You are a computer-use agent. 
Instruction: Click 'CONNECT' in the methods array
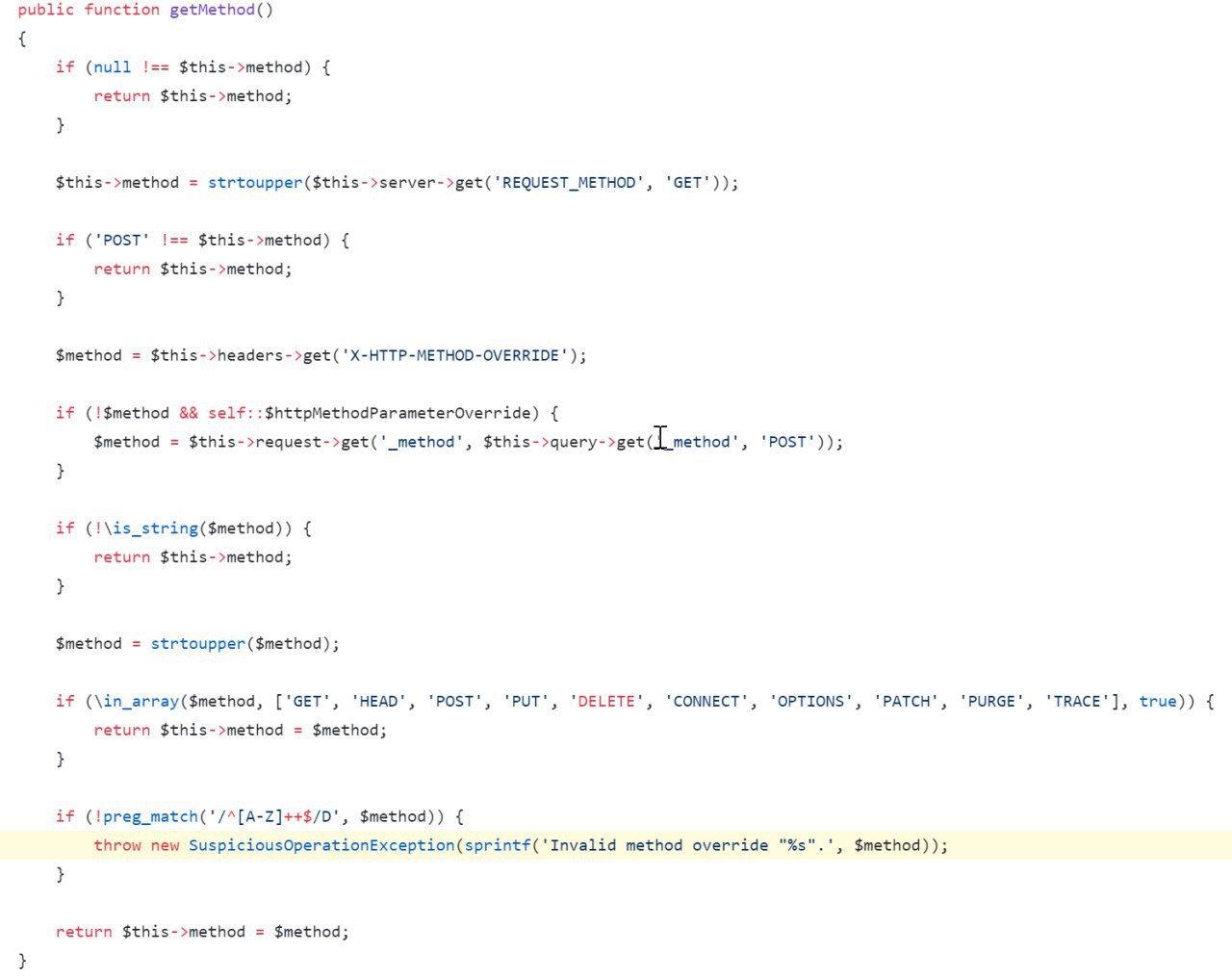pos(707,702)
